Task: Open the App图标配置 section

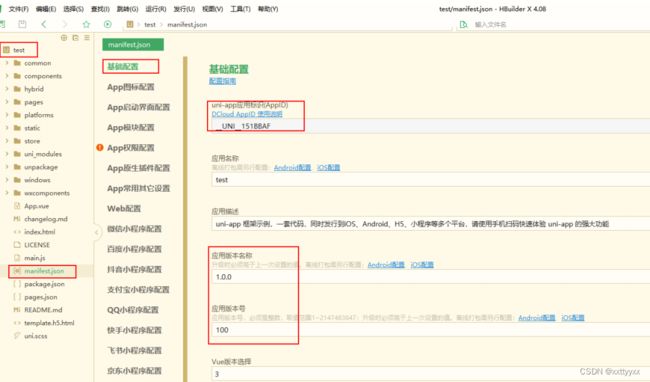Action: (x=131, y=87)
